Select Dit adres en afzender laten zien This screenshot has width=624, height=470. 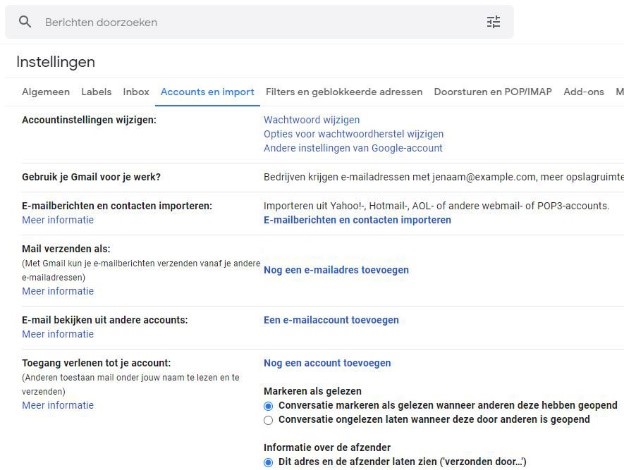point(268,462)
